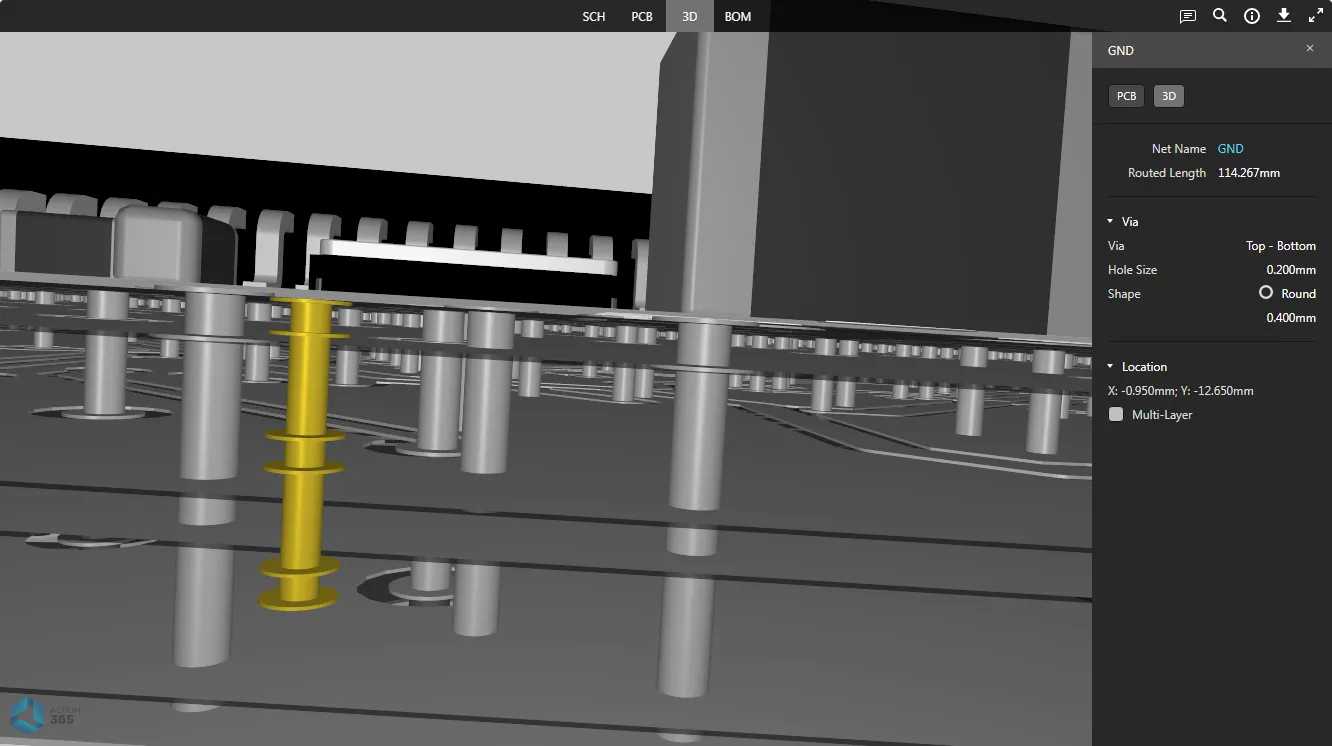Screen dimensions: 1332x746
Task: Click the Shape label
Action: (x=1124, y=294)
